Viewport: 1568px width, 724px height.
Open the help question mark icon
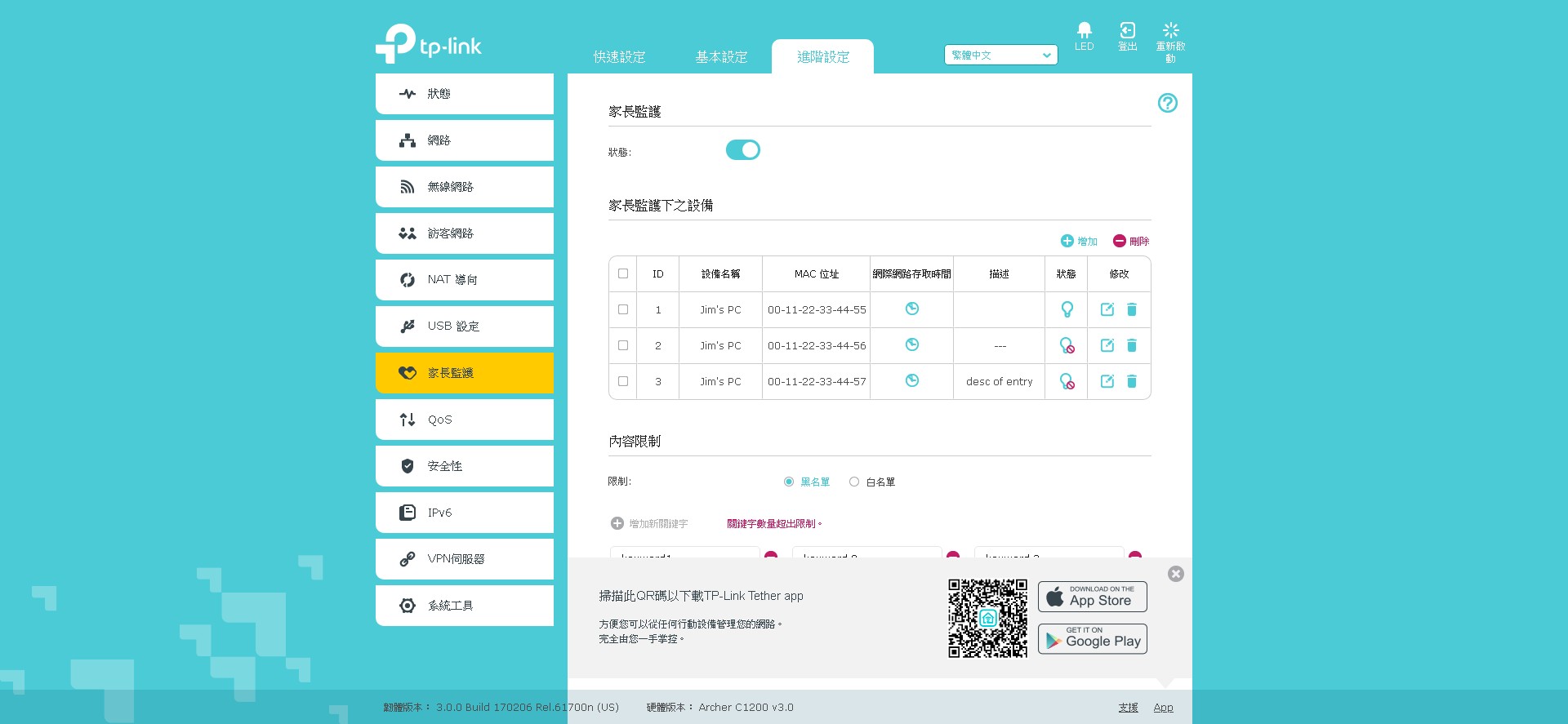[1167, 103]
